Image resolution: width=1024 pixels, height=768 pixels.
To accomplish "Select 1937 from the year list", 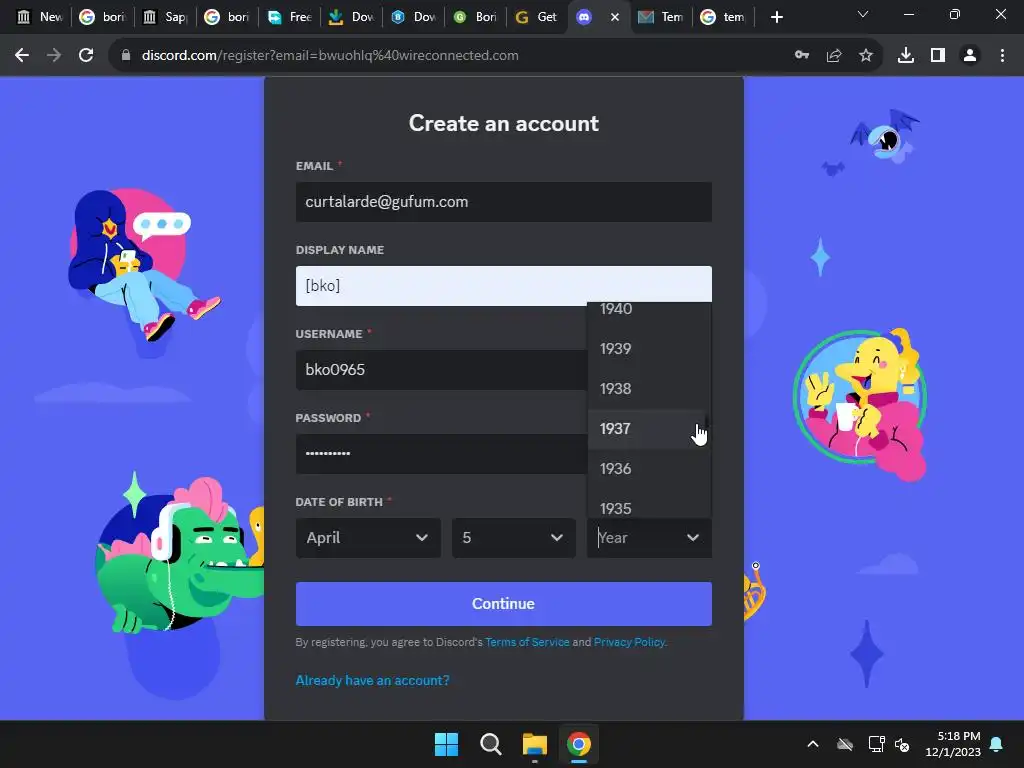I will pos(649,429).
